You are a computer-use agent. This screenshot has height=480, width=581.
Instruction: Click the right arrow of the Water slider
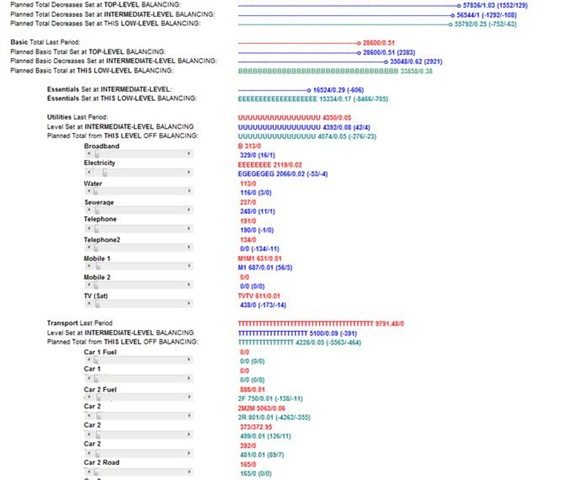coord(189,191)
